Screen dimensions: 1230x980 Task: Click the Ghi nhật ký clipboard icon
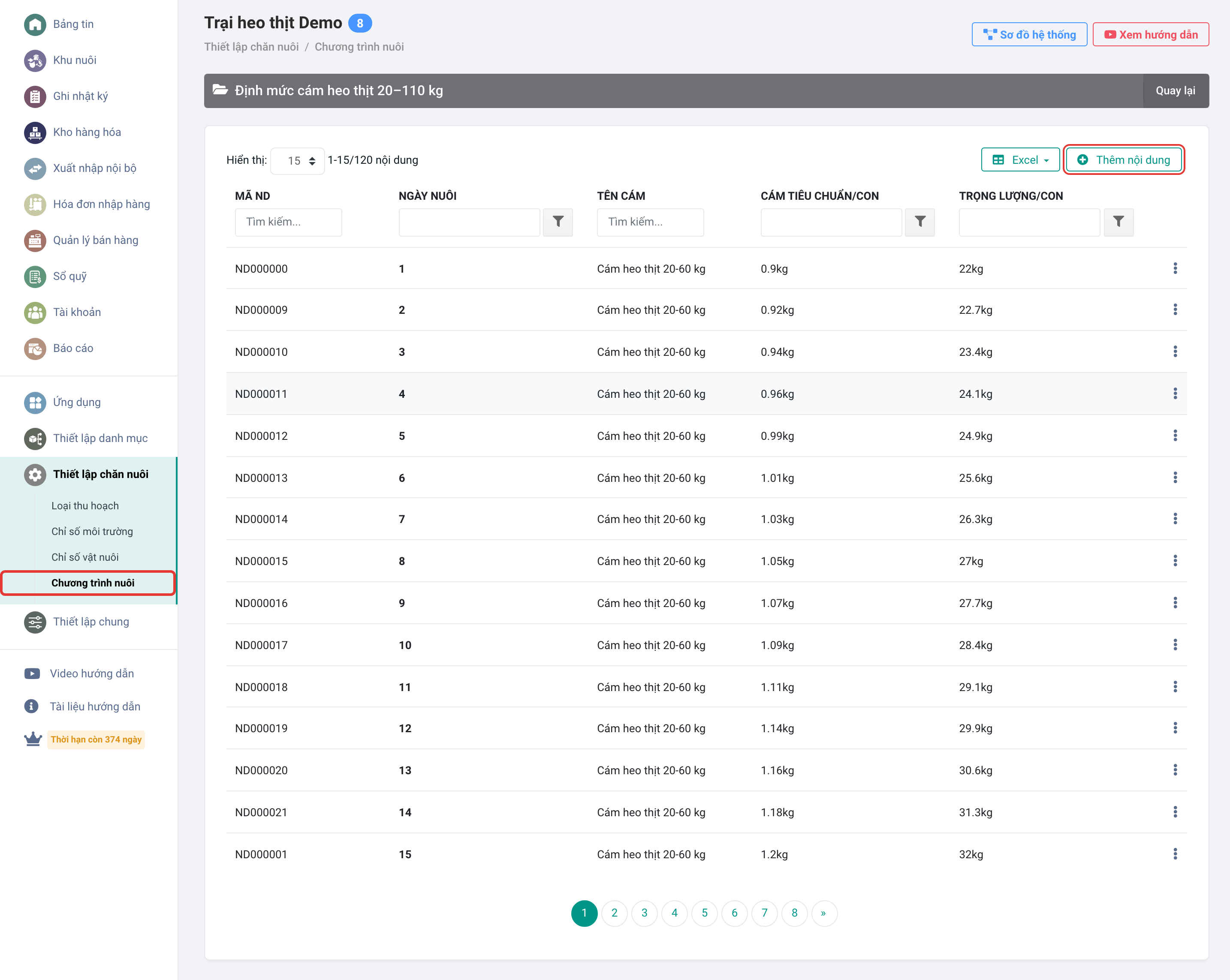[35, 96]
